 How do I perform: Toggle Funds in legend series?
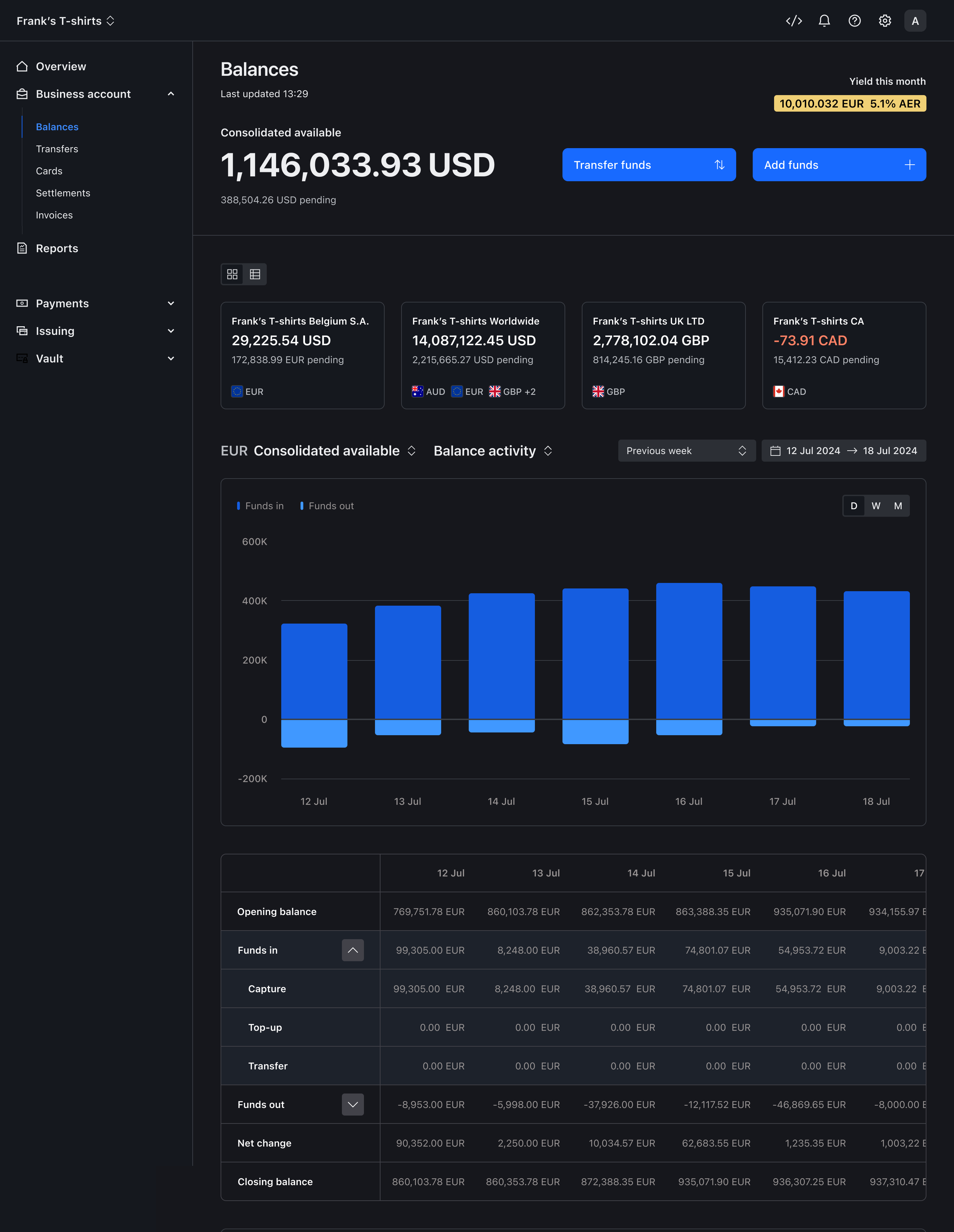260,506
